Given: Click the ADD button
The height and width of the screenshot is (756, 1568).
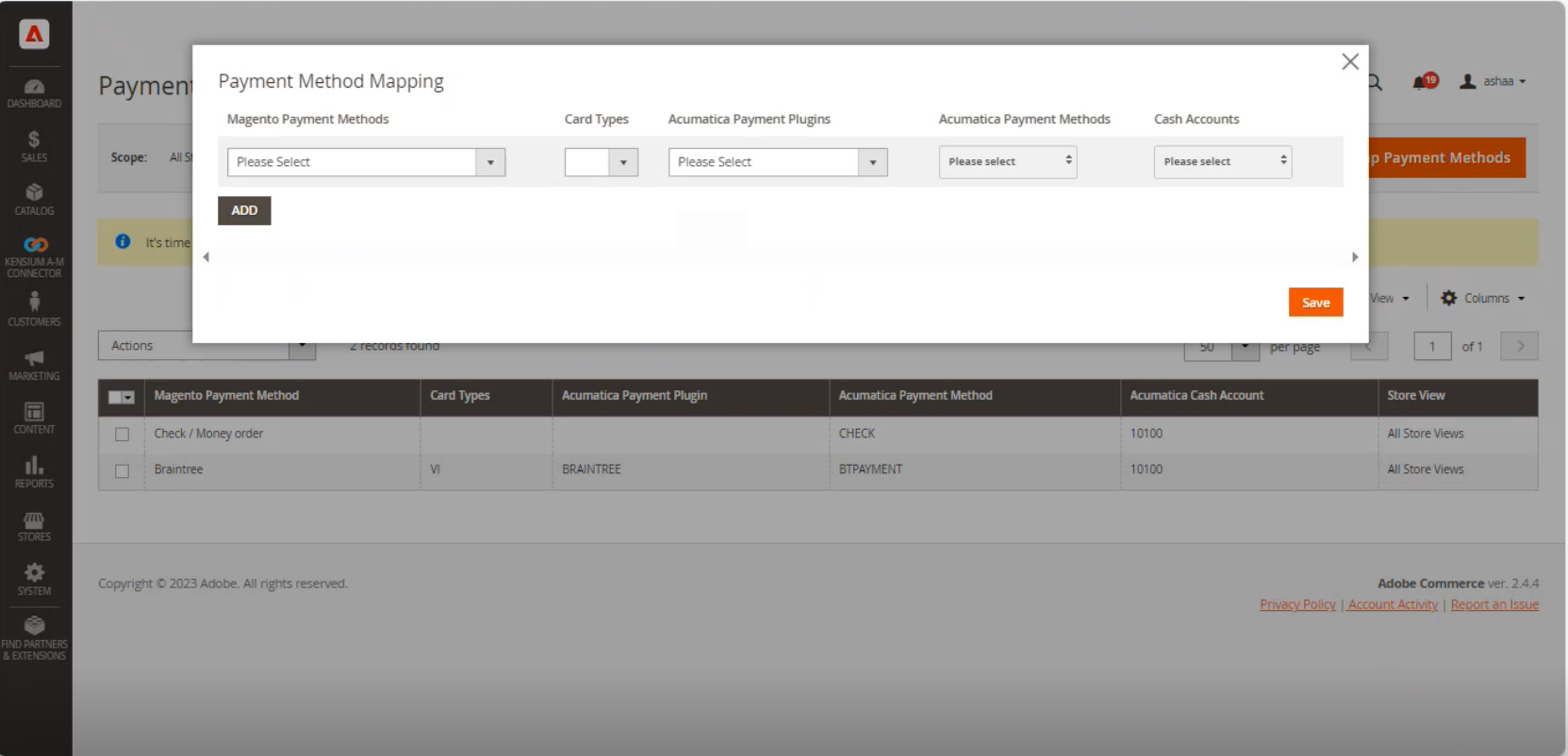Looking at the screenshot, I should [244, 210].
